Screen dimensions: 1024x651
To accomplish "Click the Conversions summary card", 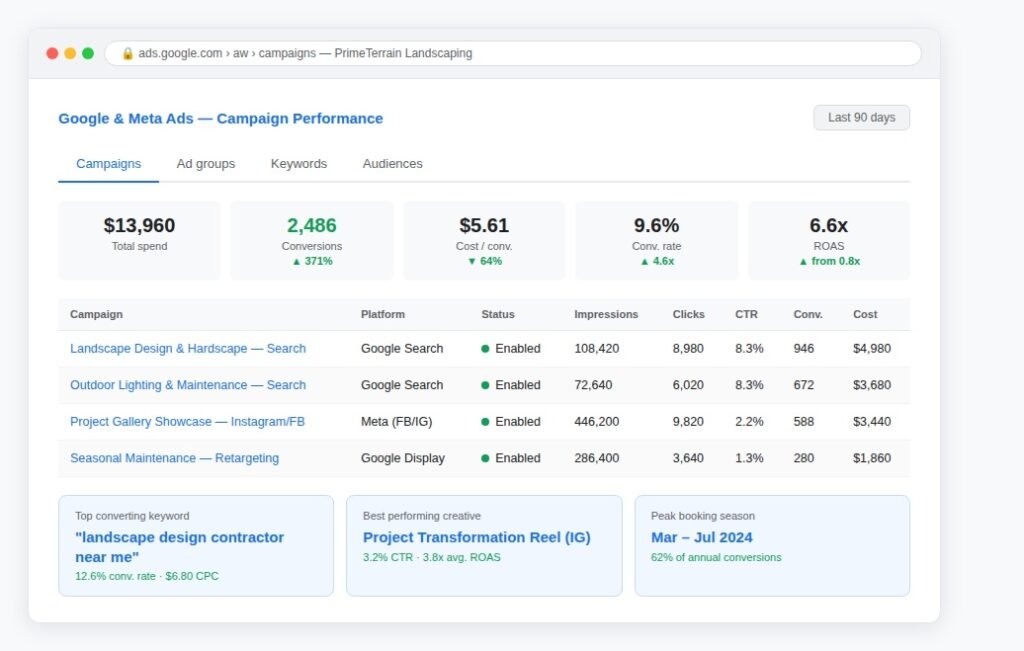I will [x=312, y=240].
